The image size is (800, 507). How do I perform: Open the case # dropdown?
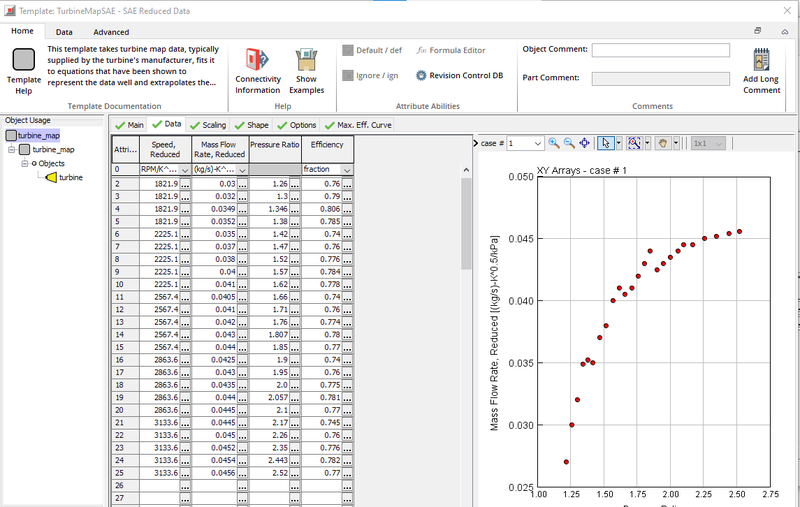537,144
